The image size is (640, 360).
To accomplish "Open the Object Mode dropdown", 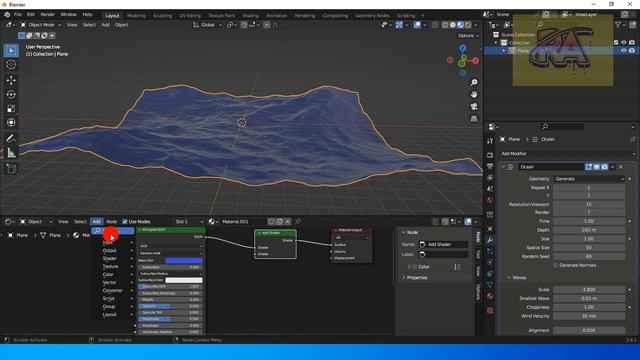I will 41,25.
